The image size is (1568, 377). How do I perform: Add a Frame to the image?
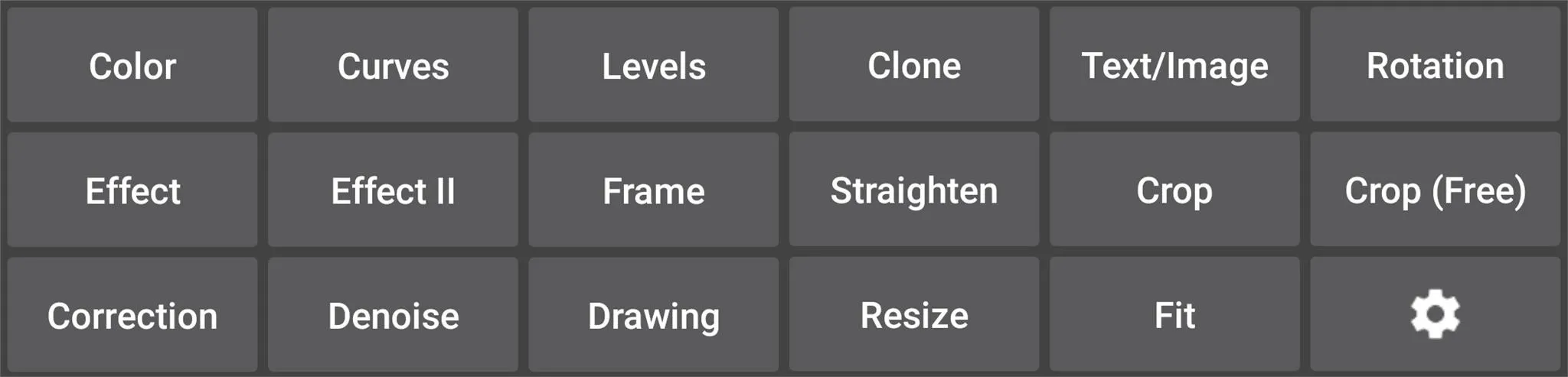(653, 190)
